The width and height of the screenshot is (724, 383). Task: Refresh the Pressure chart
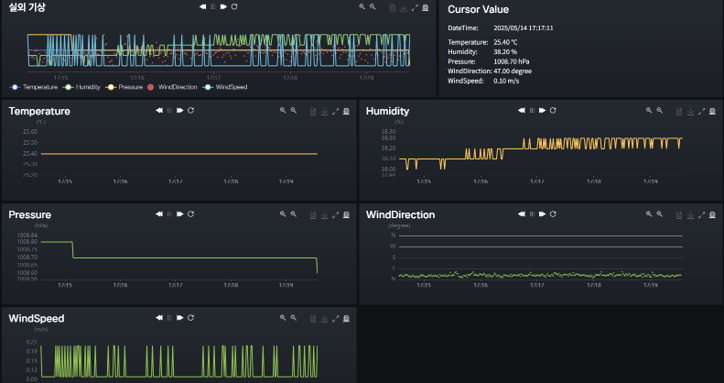click(191, 214)
